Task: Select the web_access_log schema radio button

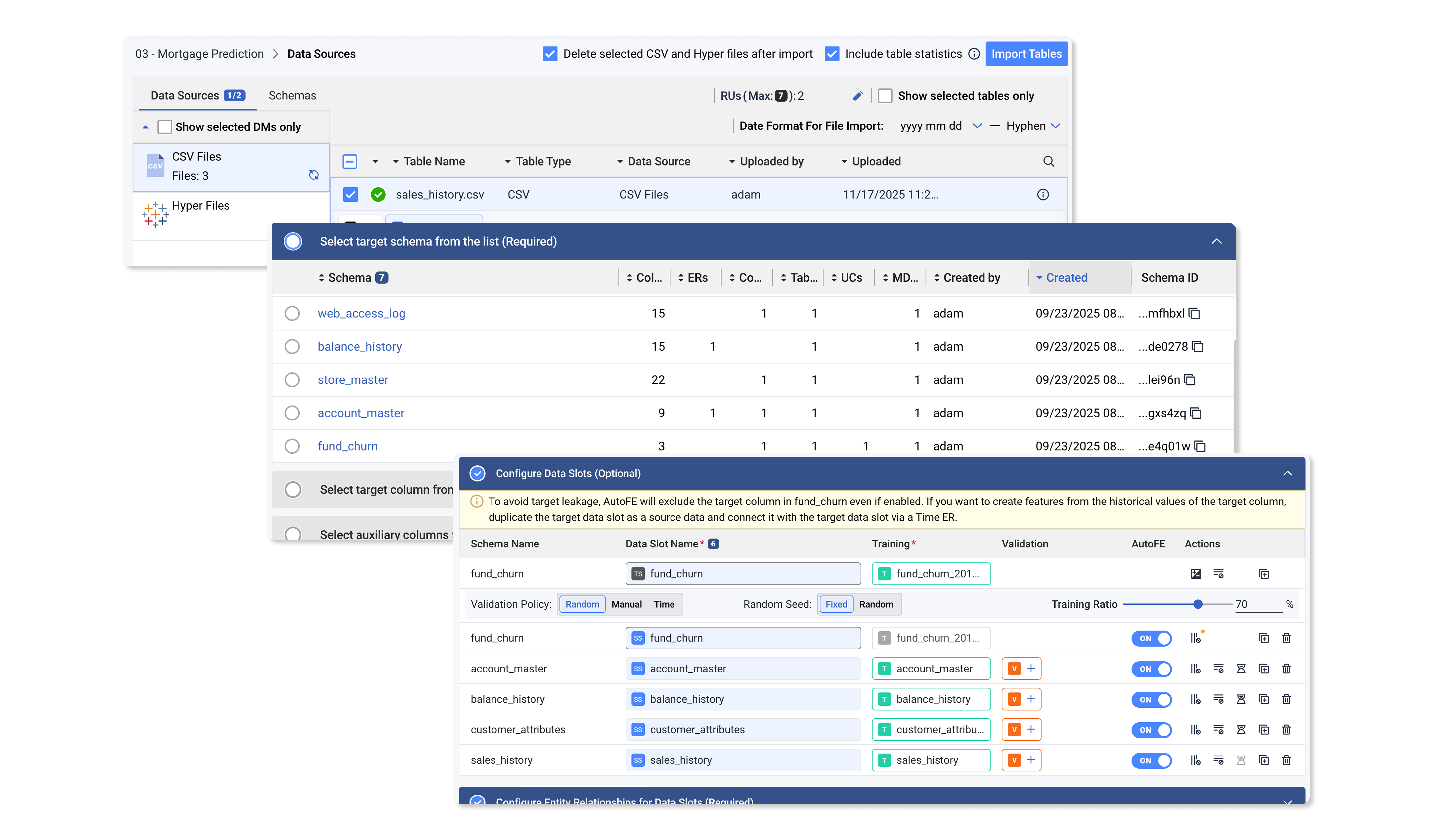Action: (x=292, y=314)
